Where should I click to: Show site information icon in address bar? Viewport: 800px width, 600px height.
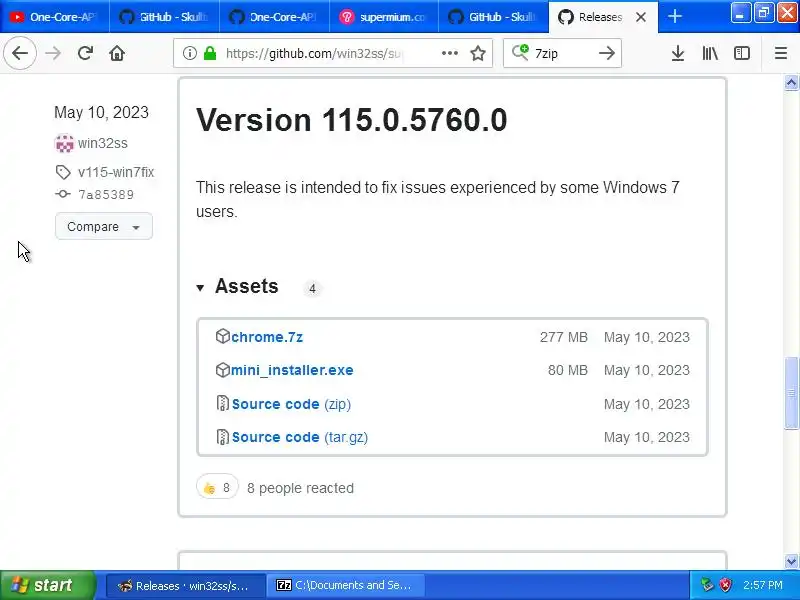click(x=190, y=53)
